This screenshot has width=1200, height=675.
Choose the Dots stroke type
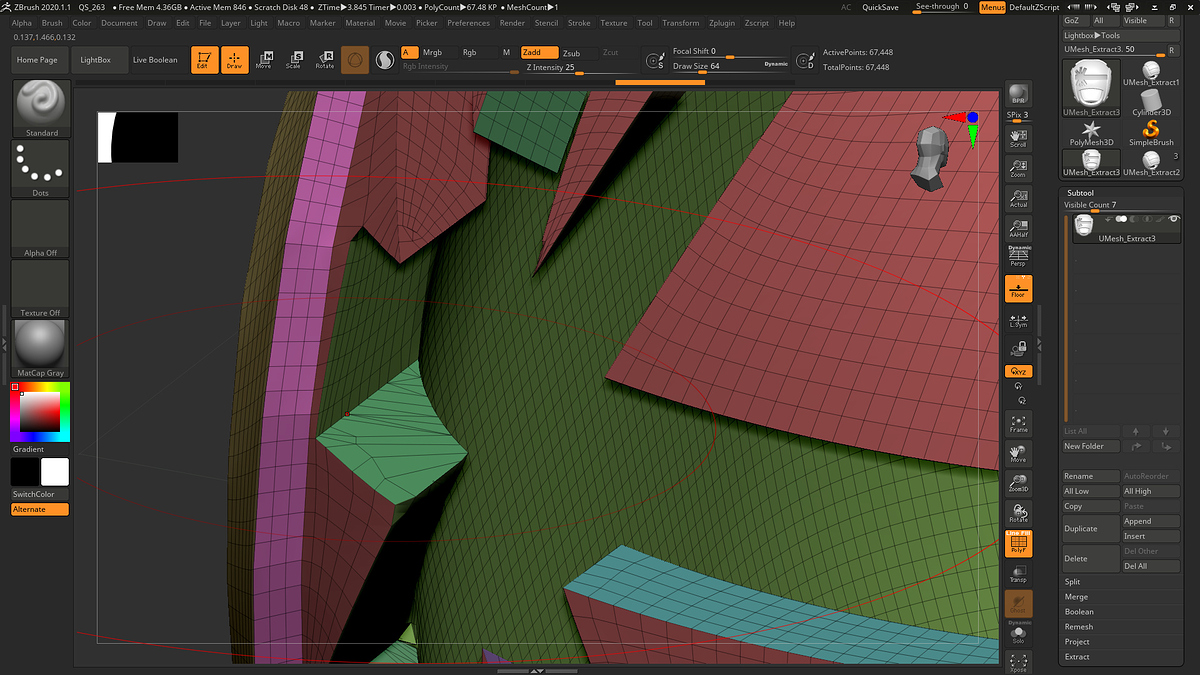[x=41, y=168]
